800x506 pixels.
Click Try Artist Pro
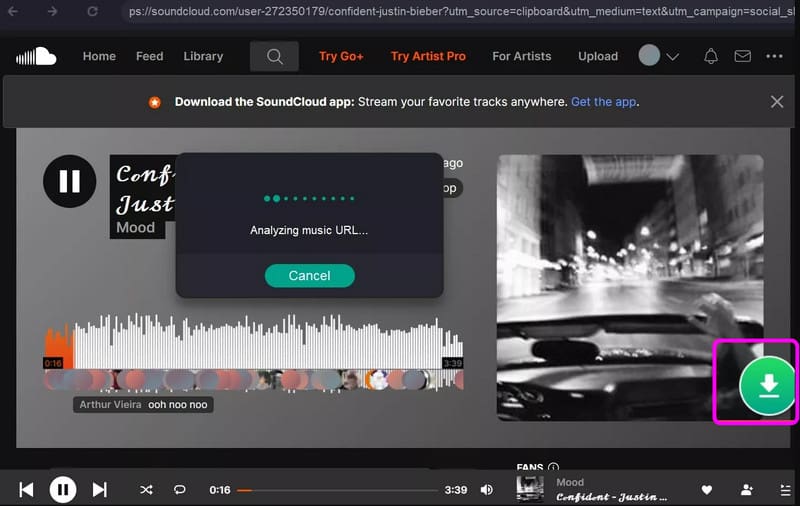click(x=428, y=56)
